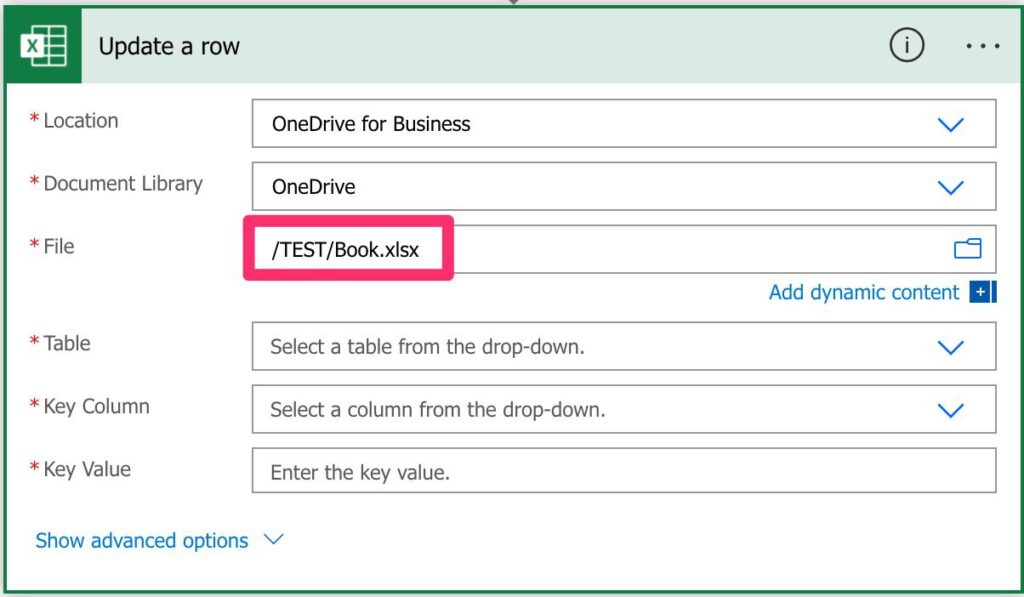This screenshot has height=597, width=1024.
Task: Click the Key Column field label
Action: pos(99,407)
